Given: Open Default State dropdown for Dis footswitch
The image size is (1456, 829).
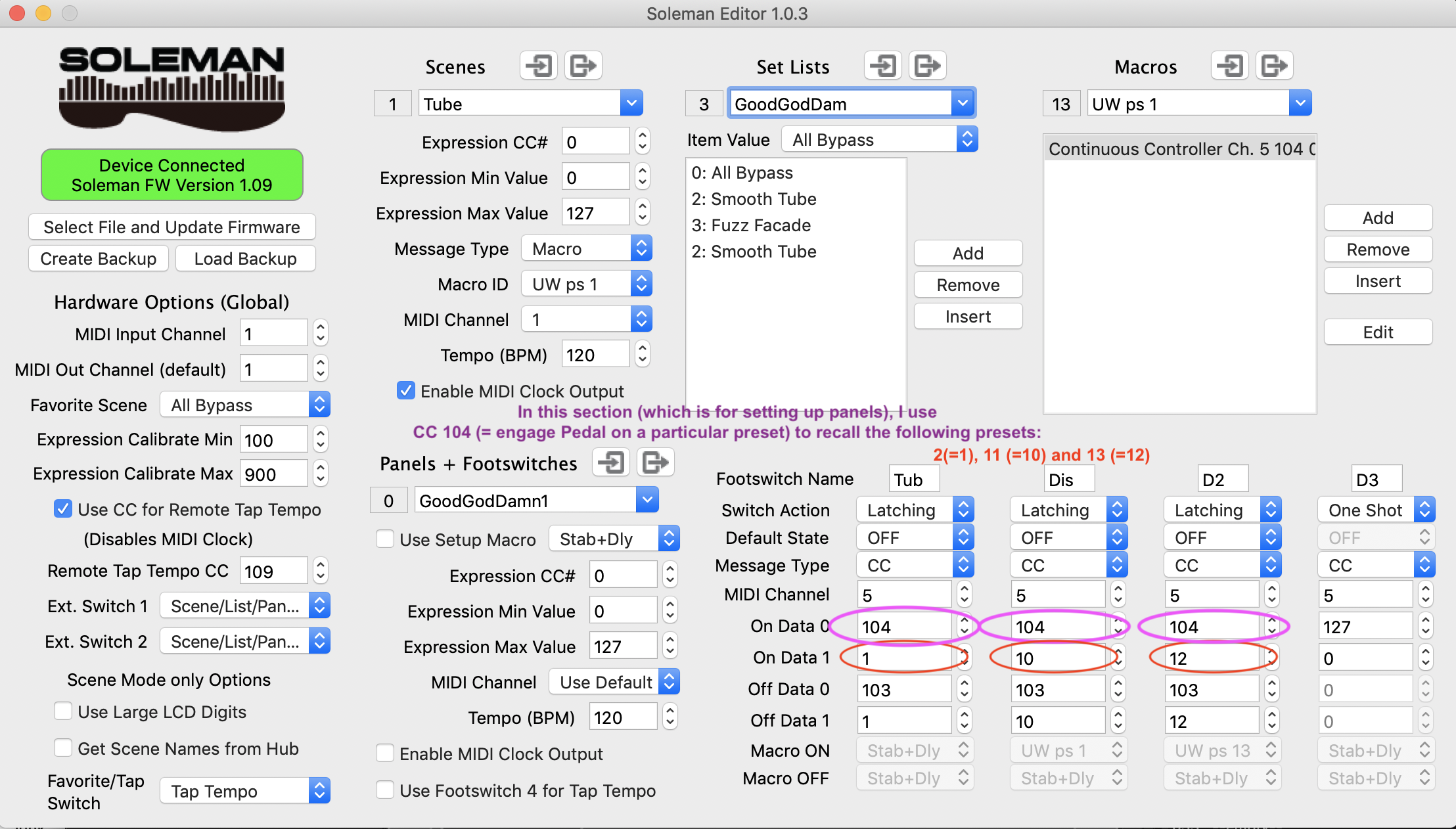Looking at the screenshot, I should click(x=1069, y=537).
